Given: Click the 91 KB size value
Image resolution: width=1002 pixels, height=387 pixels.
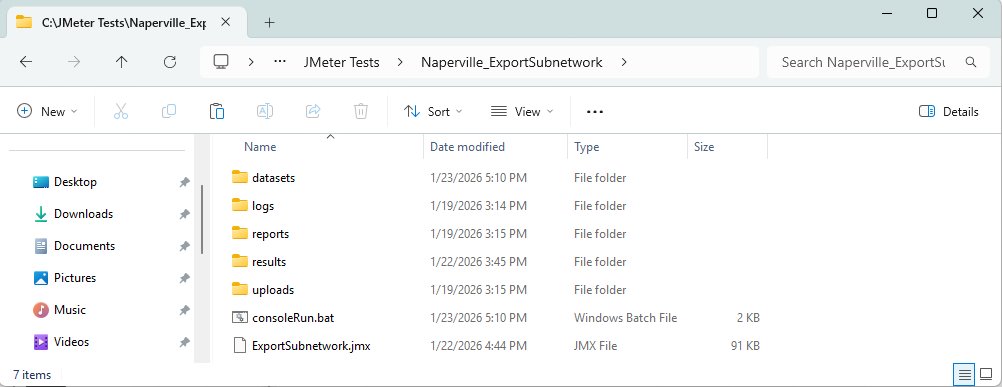Looking at the screenshot, I should tap(745, 346).
